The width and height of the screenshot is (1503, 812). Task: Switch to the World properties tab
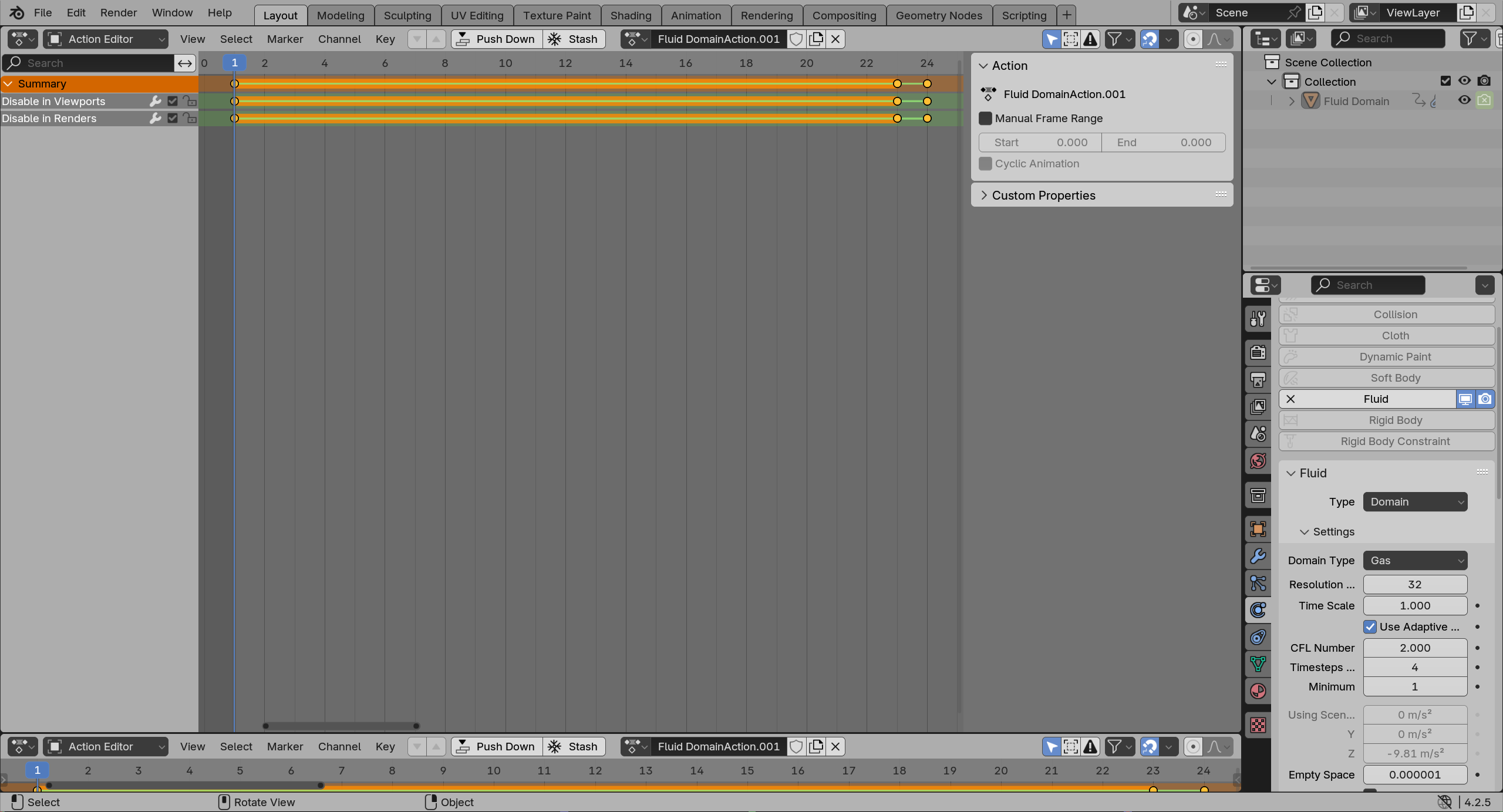click(1258, 461)
